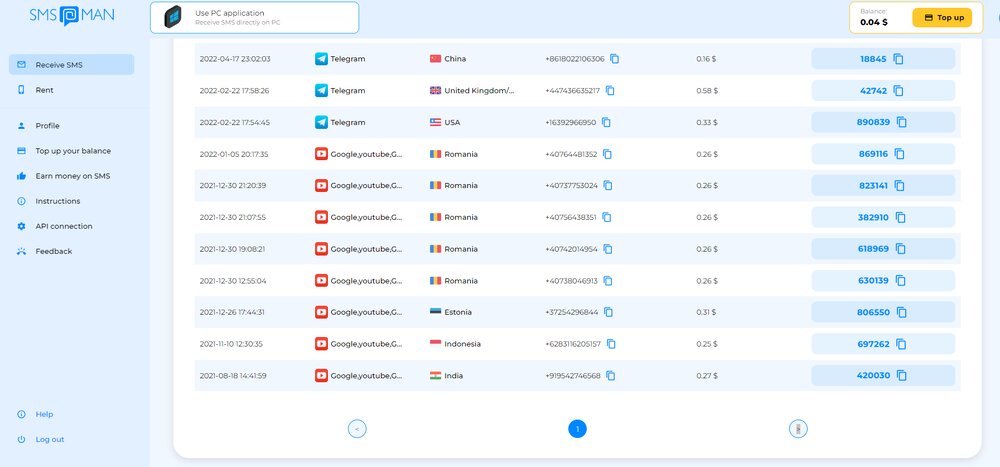Click the Estonia country cell
Screen dimensions: 1000x467
[451, 313]
